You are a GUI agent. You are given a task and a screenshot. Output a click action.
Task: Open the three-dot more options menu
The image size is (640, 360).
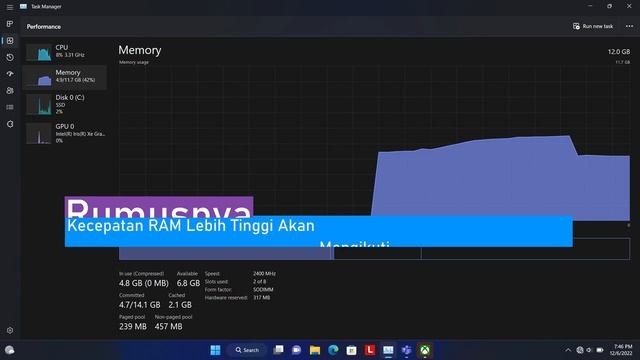pos(629,26)
